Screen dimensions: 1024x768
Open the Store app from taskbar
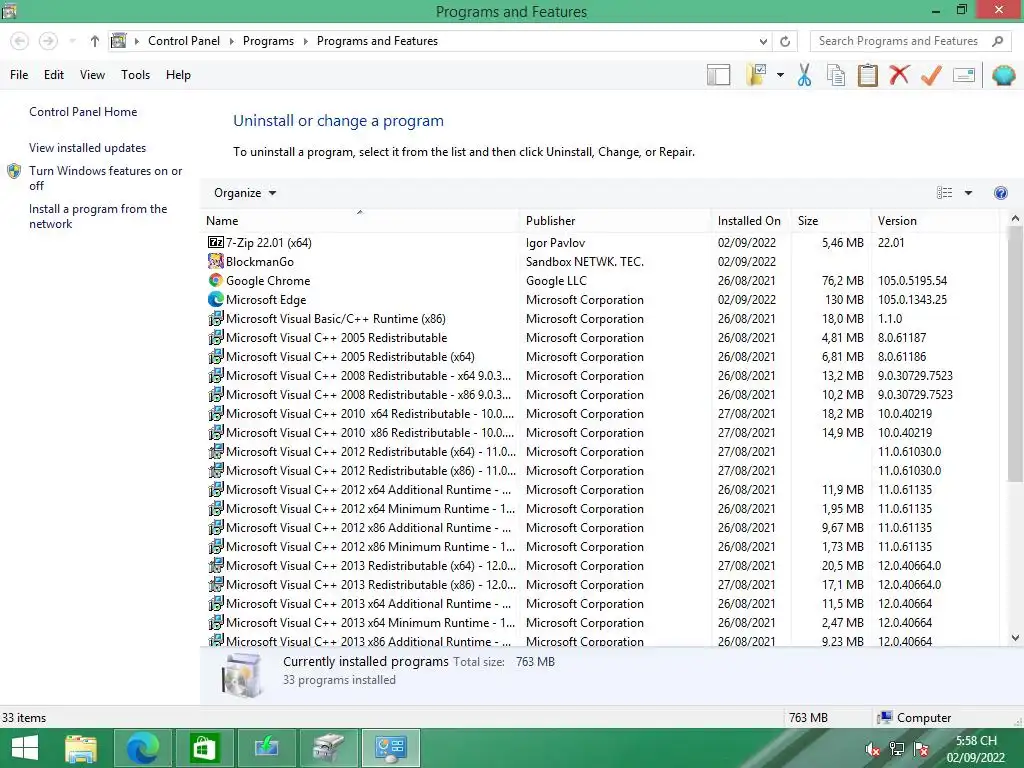(204, 748)
